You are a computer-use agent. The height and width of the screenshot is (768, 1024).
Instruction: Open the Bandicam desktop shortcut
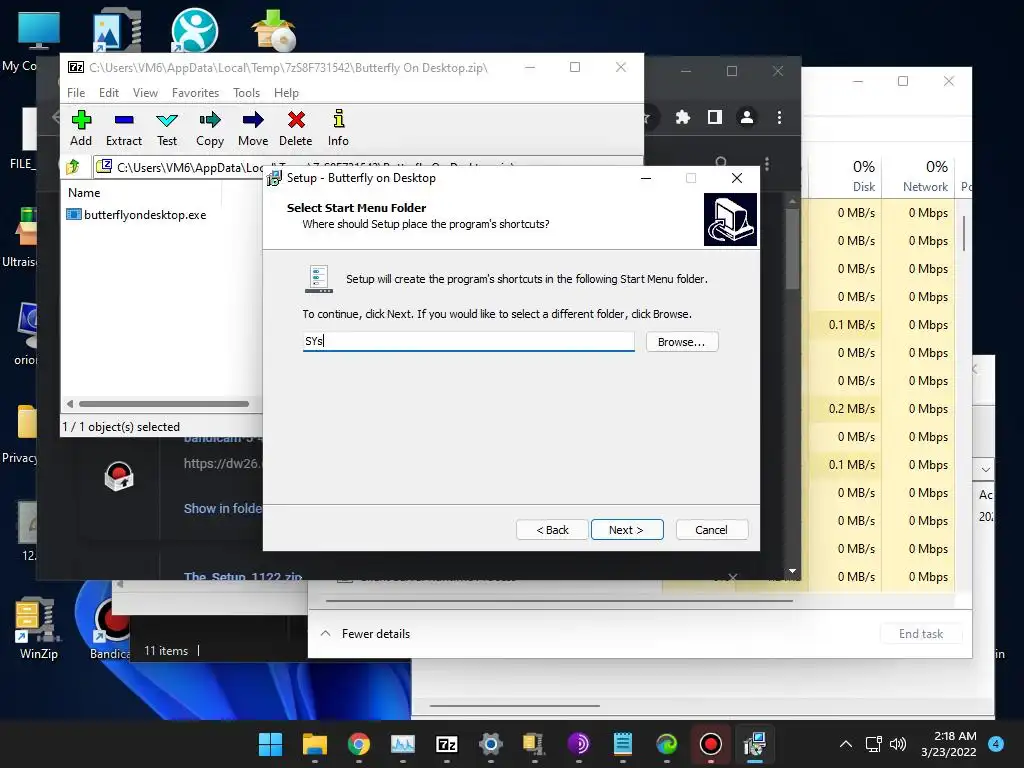click(x=110, y=628)
